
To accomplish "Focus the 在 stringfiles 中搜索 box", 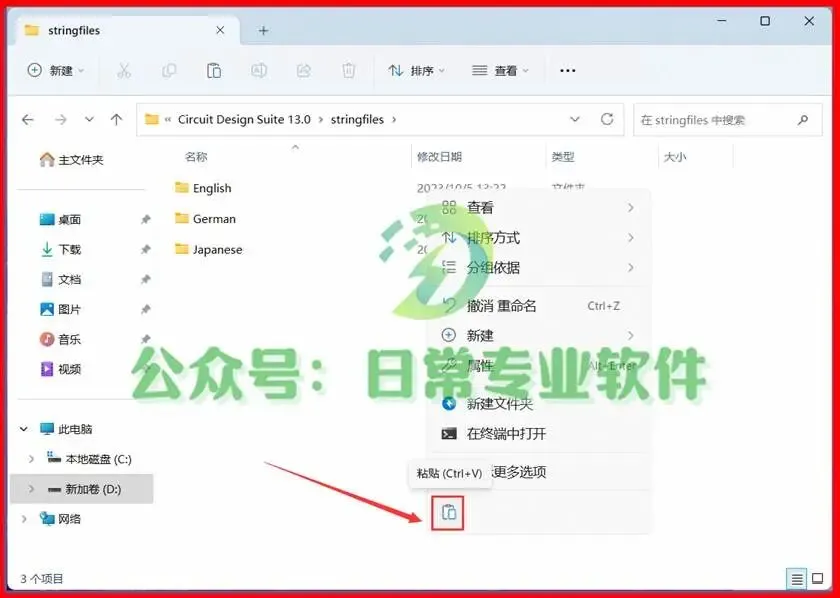I will coord(728,120).
